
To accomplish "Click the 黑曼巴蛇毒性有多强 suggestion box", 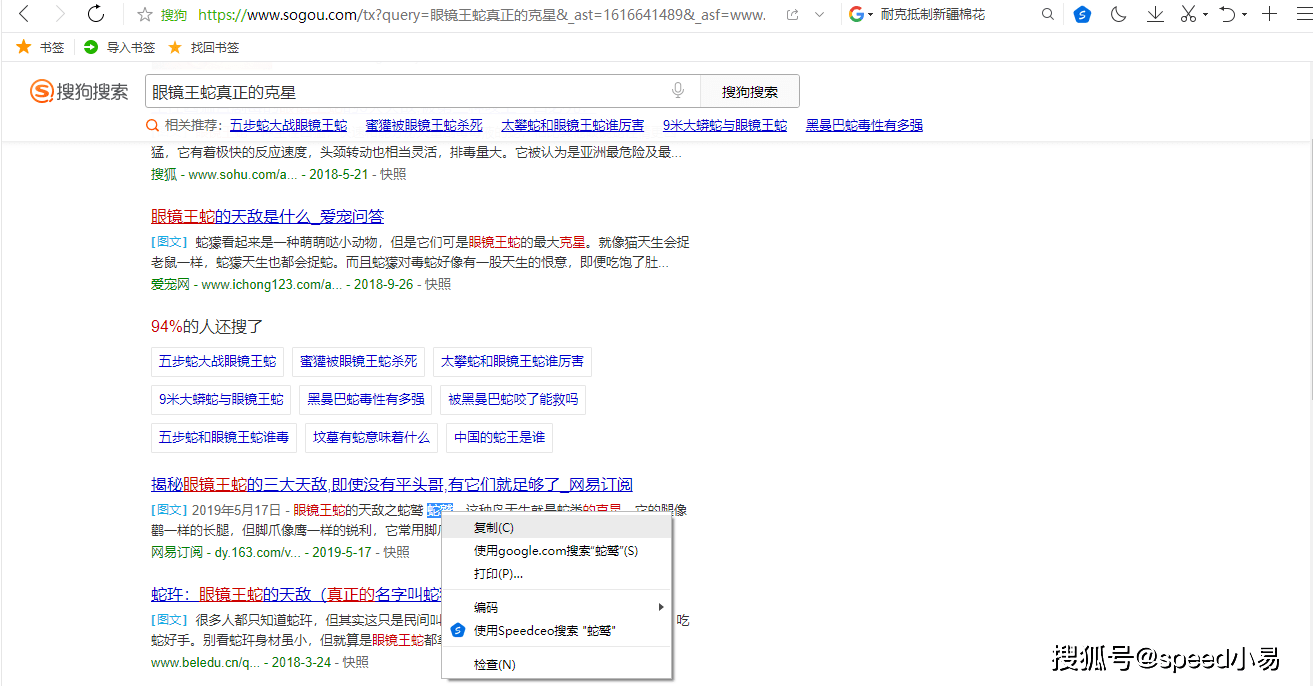I will click(x=366, y=399).
